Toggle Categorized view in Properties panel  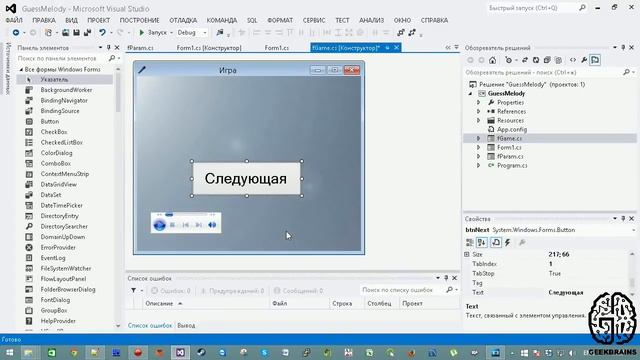pyautogui.click(x=470, y=242)
